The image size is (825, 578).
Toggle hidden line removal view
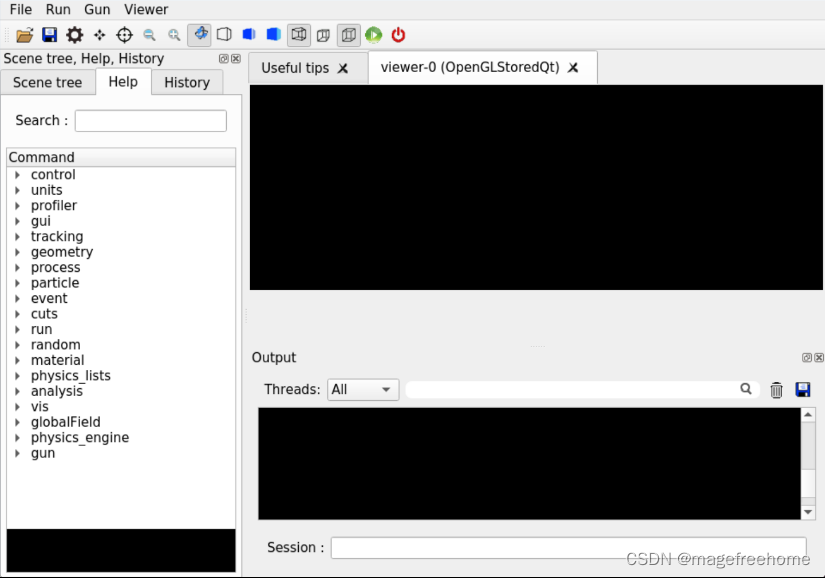point(249,34)
